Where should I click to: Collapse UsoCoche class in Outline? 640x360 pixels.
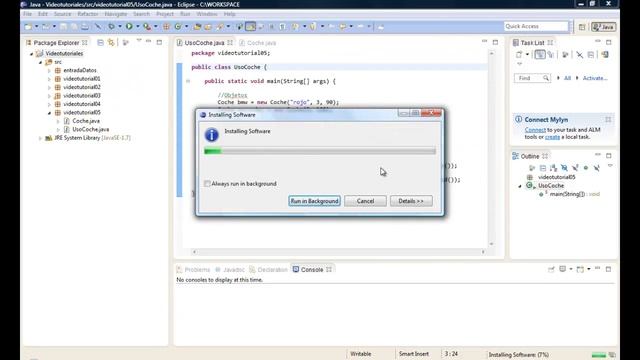tap(520, 186)
